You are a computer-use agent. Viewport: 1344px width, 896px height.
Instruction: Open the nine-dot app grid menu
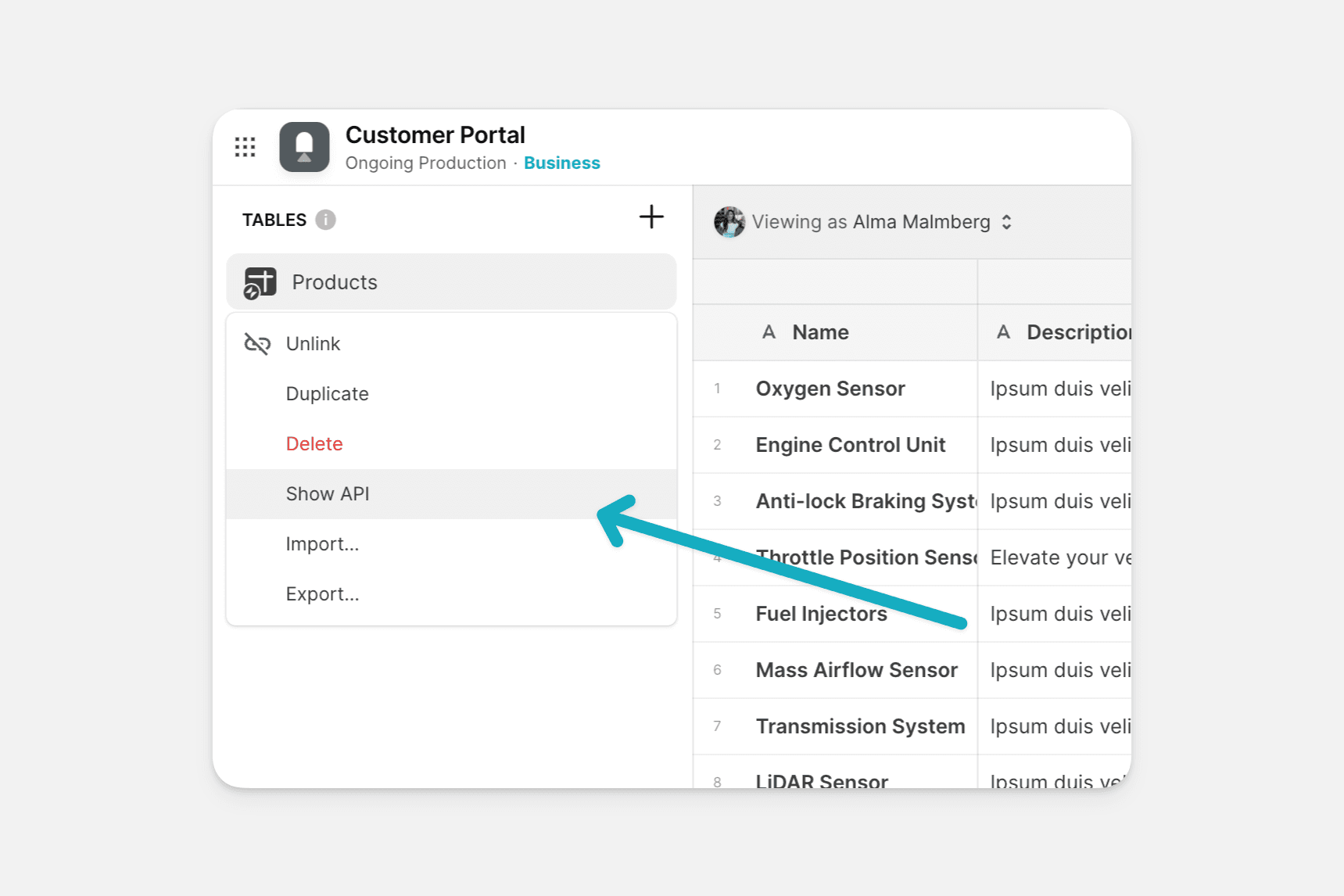tap(245, 147)
